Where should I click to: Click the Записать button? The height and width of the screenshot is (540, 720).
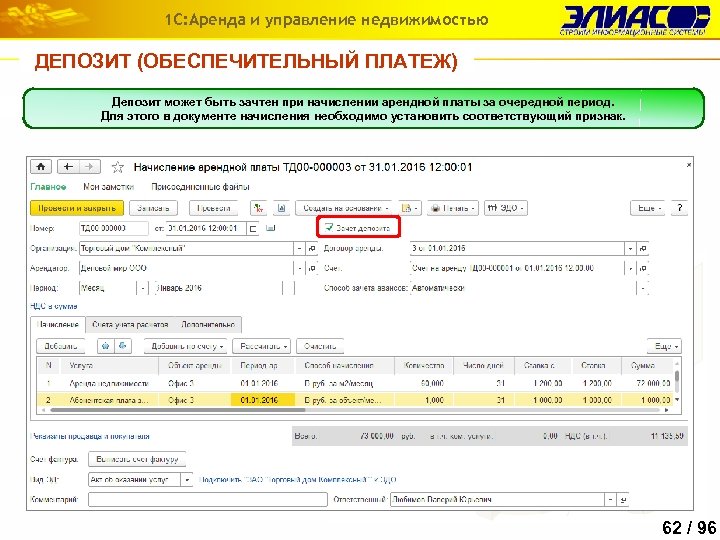(153, 208)
